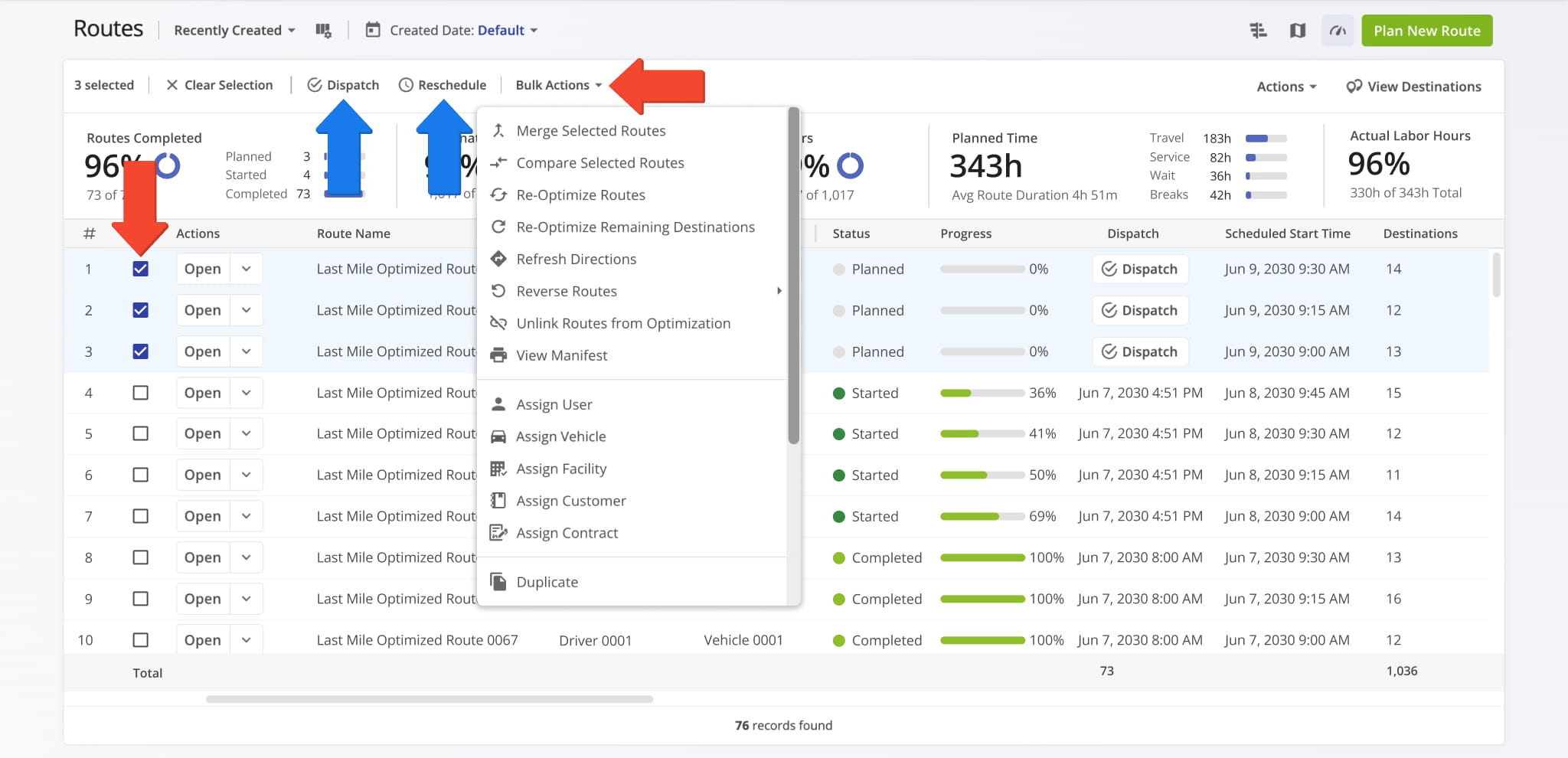The image size is (1568, 758).
Task: Click the Refresh Directions diamond icon
Action: tap(498, 259)
